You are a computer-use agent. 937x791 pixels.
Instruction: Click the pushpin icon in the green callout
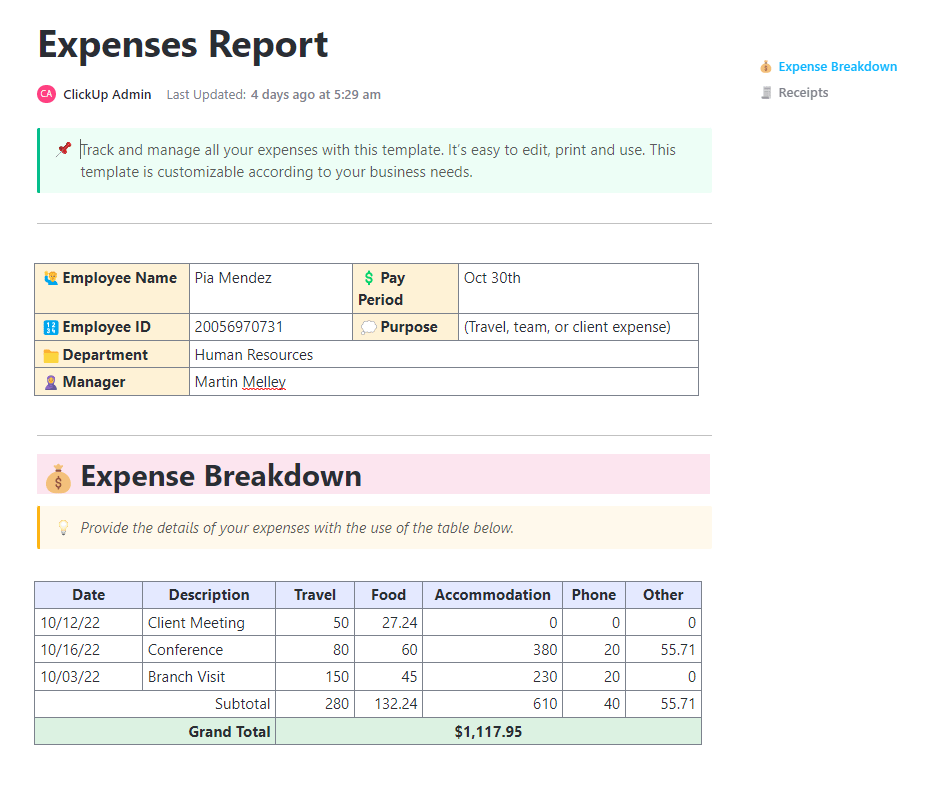pos(62,148)
